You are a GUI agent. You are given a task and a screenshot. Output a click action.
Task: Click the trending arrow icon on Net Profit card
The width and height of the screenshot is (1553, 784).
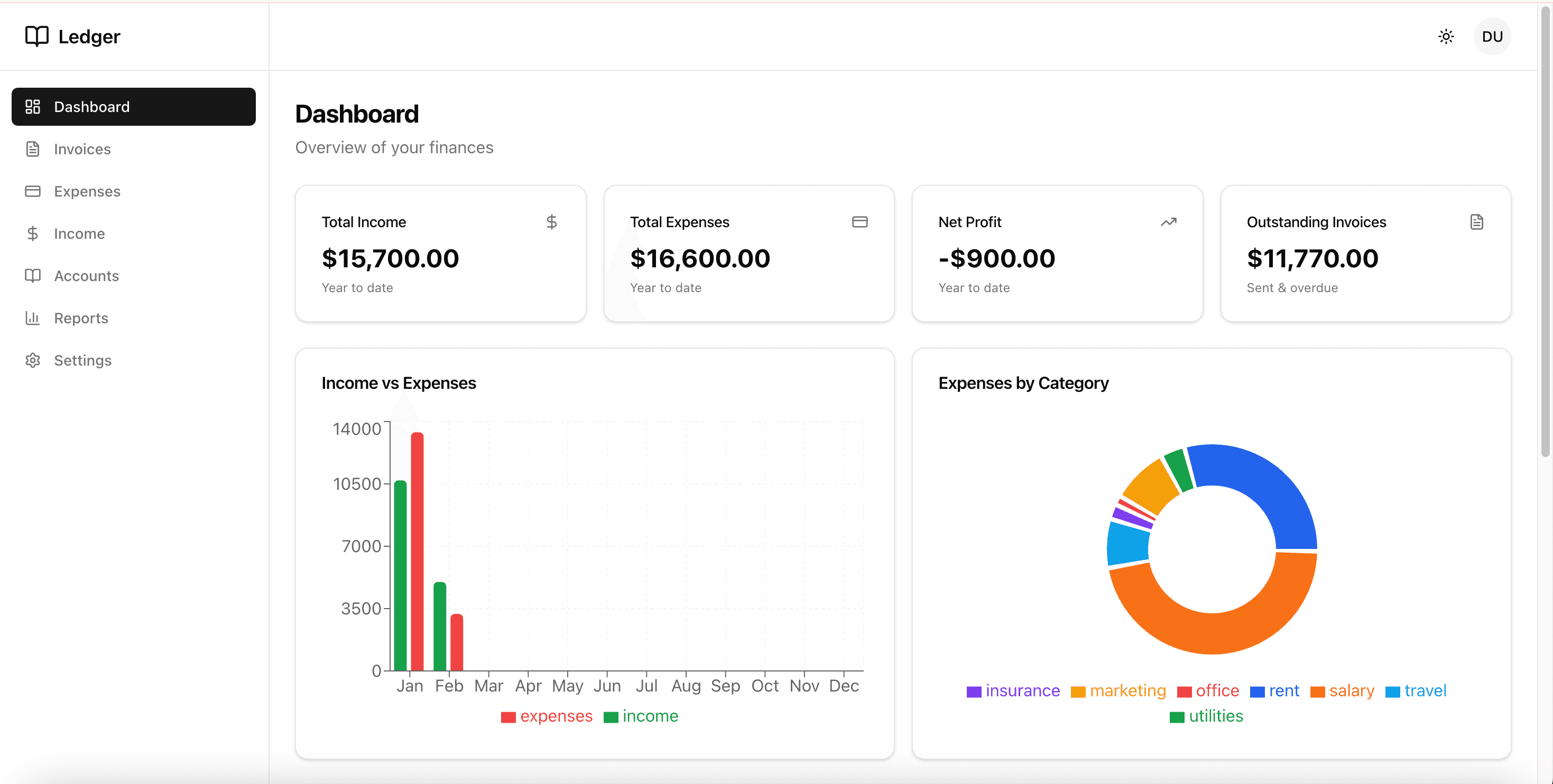[x=1169, y=222]
